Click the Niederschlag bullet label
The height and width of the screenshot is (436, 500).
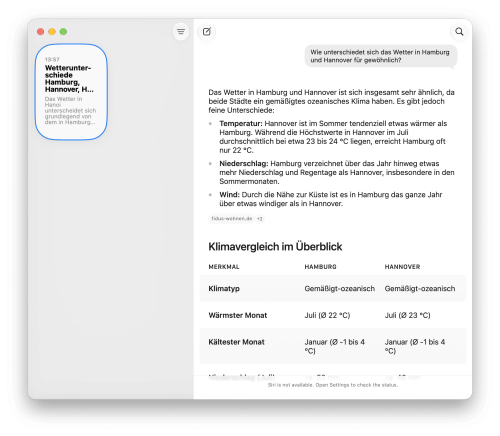244,163
